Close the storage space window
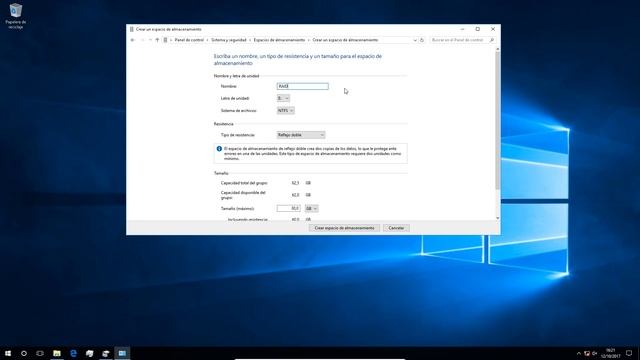640x360 pixels. click(x=493, y=29)
